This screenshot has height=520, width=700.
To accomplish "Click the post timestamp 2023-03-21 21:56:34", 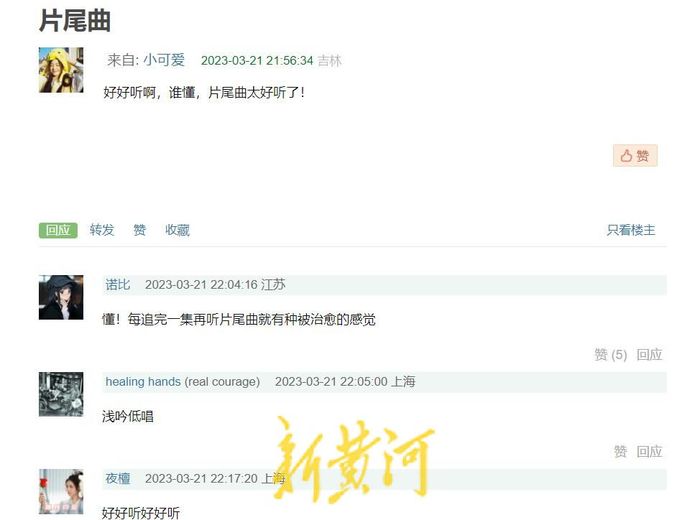I will [x=257, y=60].
